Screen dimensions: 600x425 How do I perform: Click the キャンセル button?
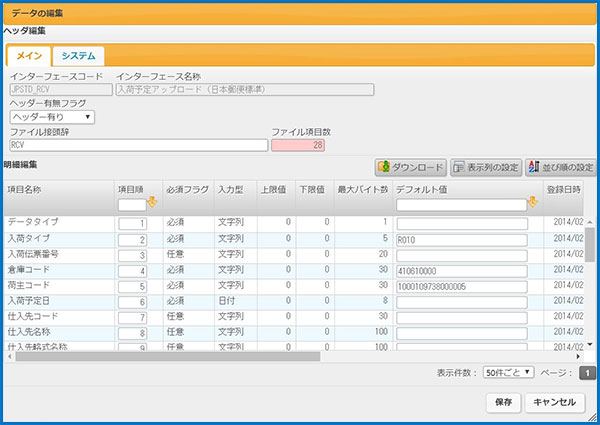553,402
